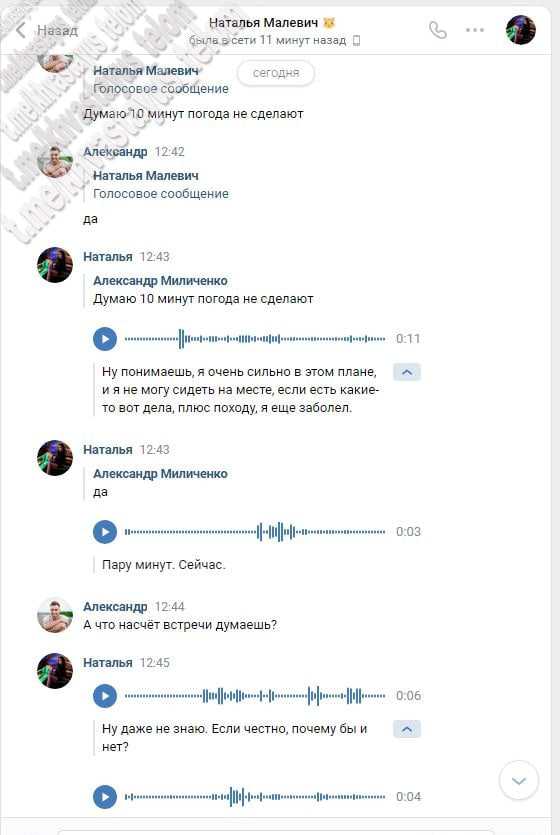
Task: Seek within the 0:06 voice message waveform
Action: (x=255, y=695)
